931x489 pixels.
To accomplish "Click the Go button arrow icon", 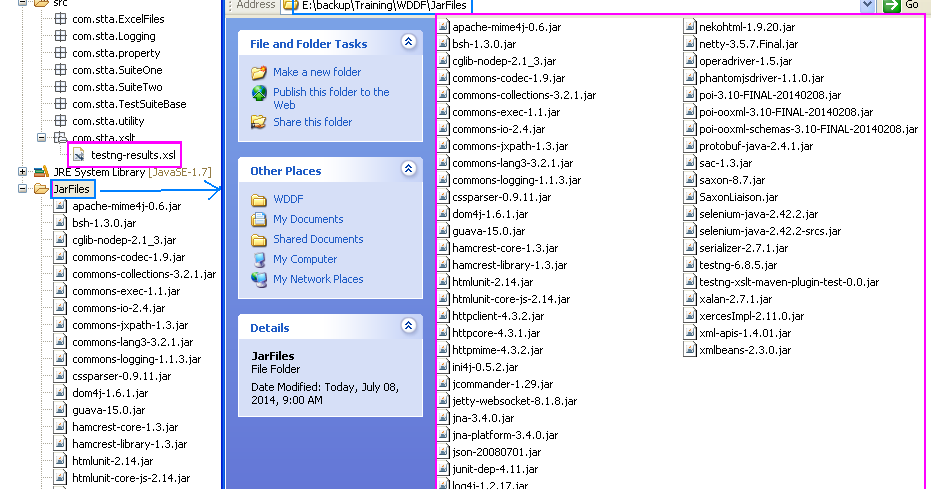I will (891, 5).
